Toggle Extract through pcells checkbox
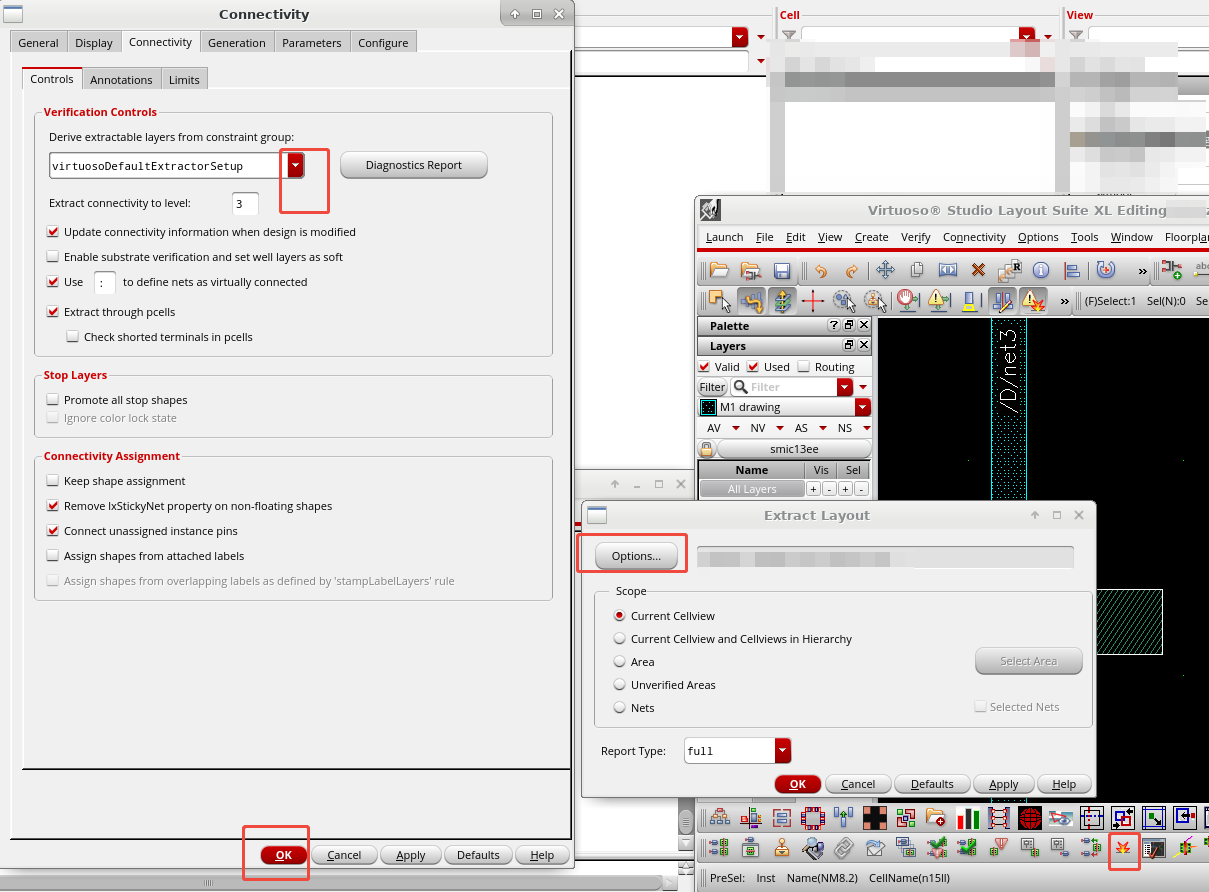The width and height of the screenshot is (1209, 892). point(54,312)
